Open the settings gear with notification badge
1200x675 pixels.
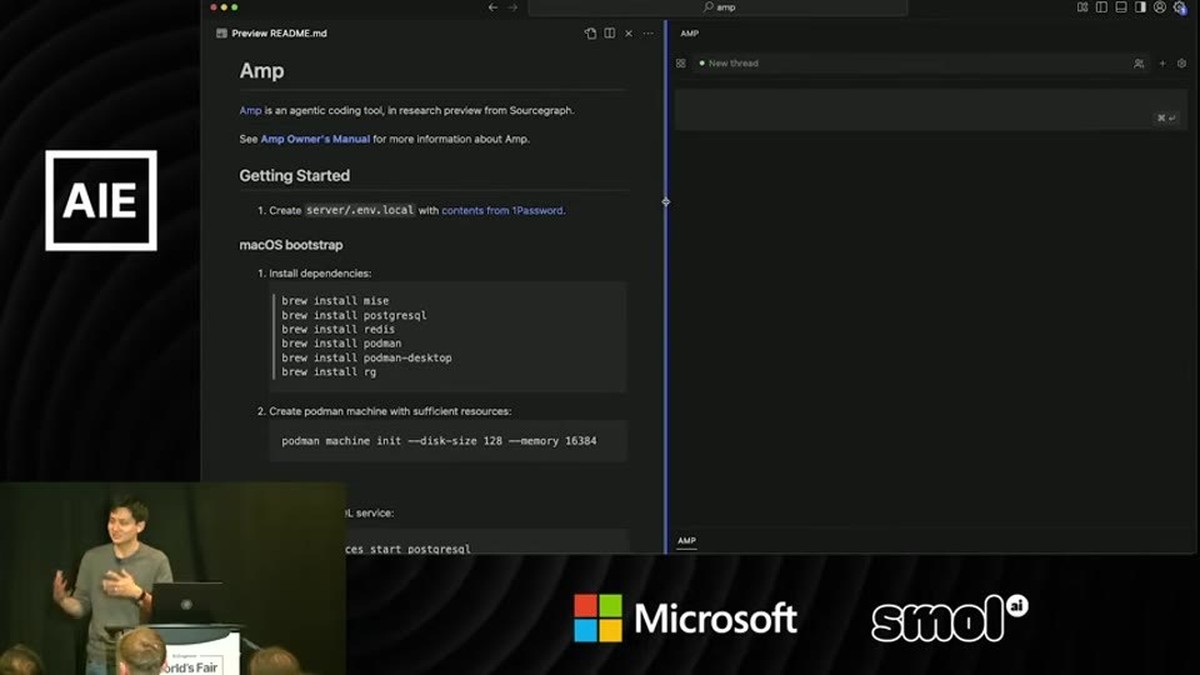coord(1180,8)
